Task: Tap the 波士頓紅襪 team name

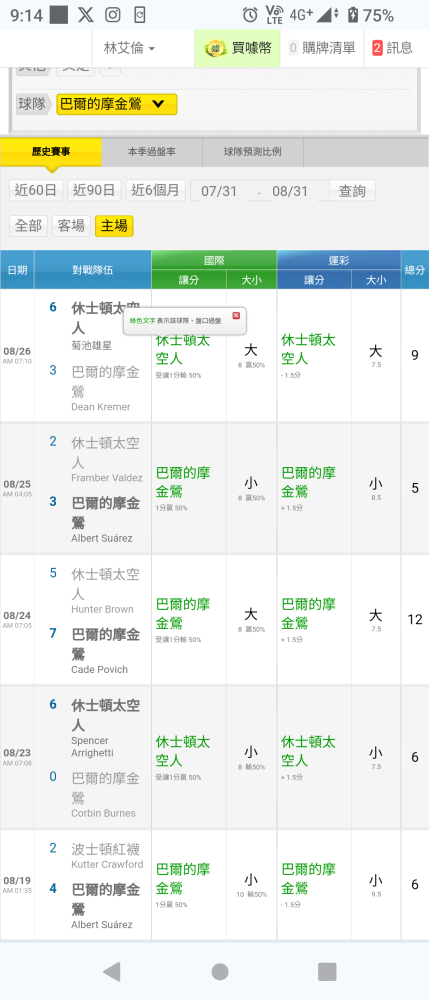Action: [x=106, y=849]
